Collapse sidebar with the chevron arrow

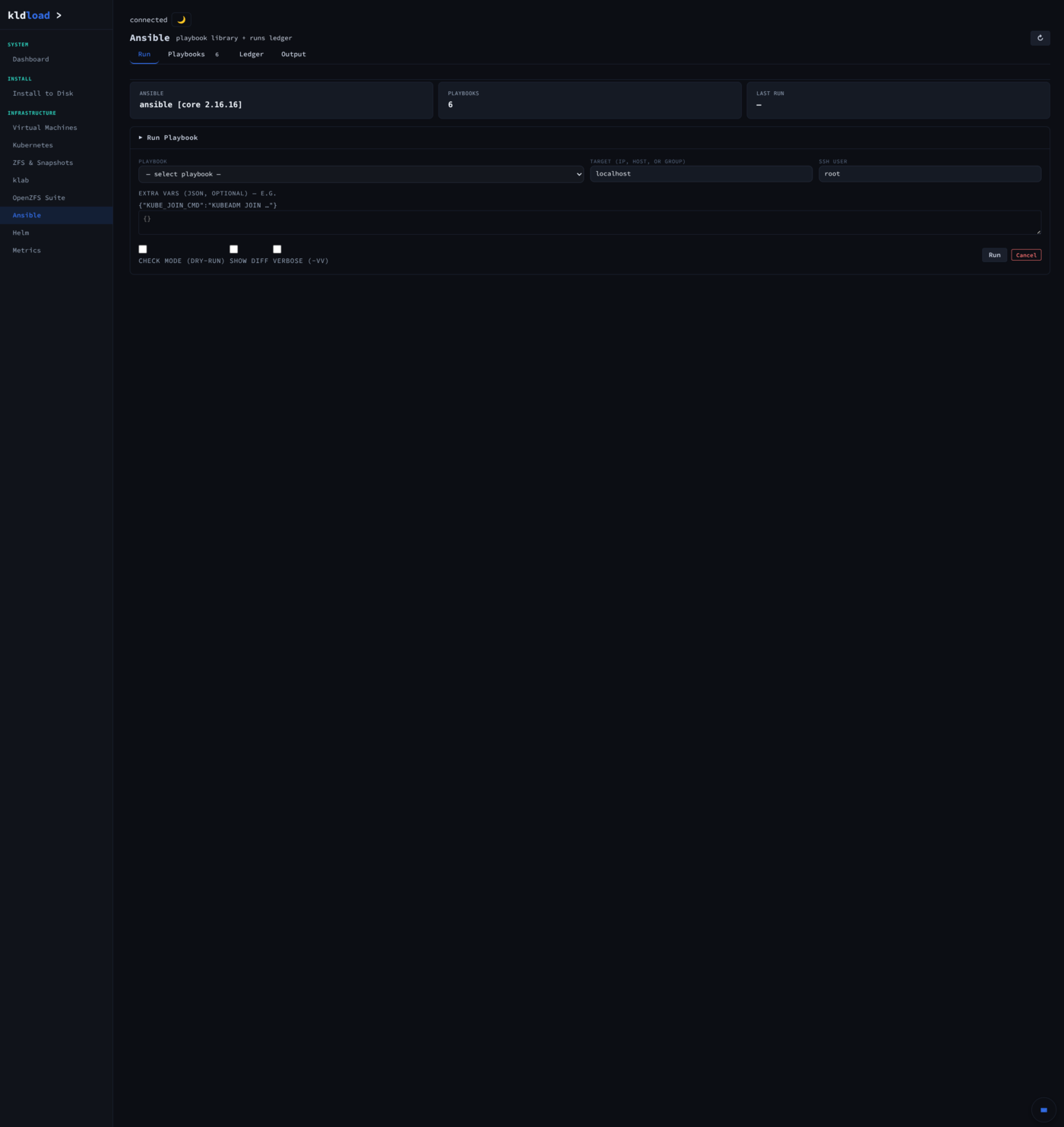click(x=59, y=15)
